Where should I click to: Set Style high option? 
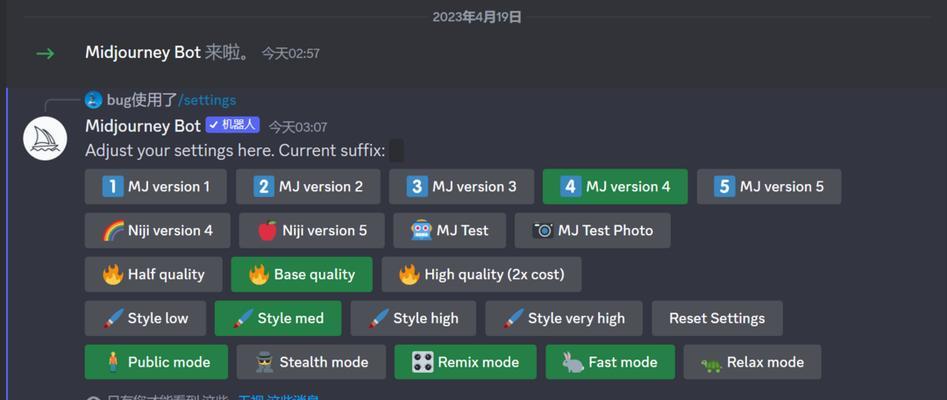coord(413,318)
